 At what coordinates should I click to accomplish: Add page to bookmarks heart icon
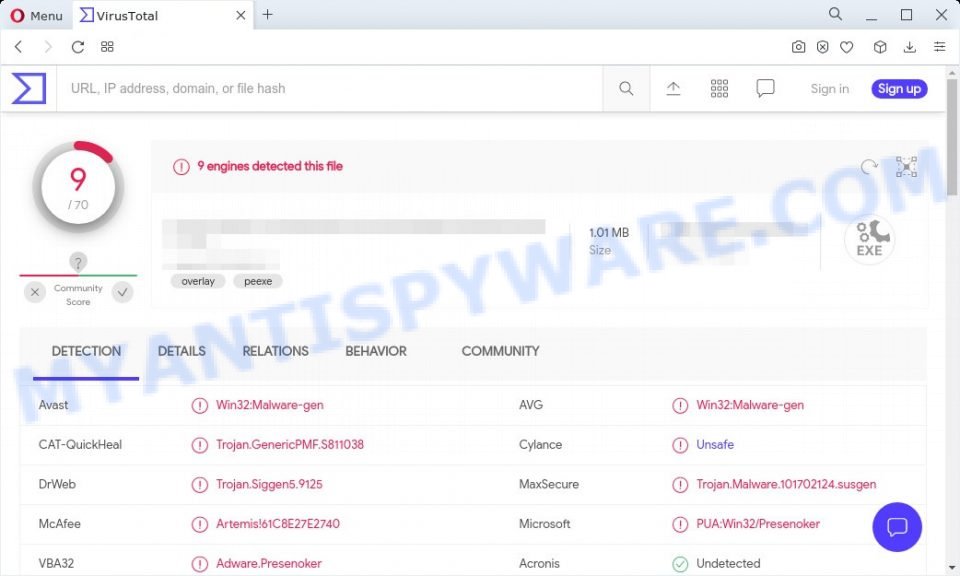pyautogui.click(x=847, y=47)
